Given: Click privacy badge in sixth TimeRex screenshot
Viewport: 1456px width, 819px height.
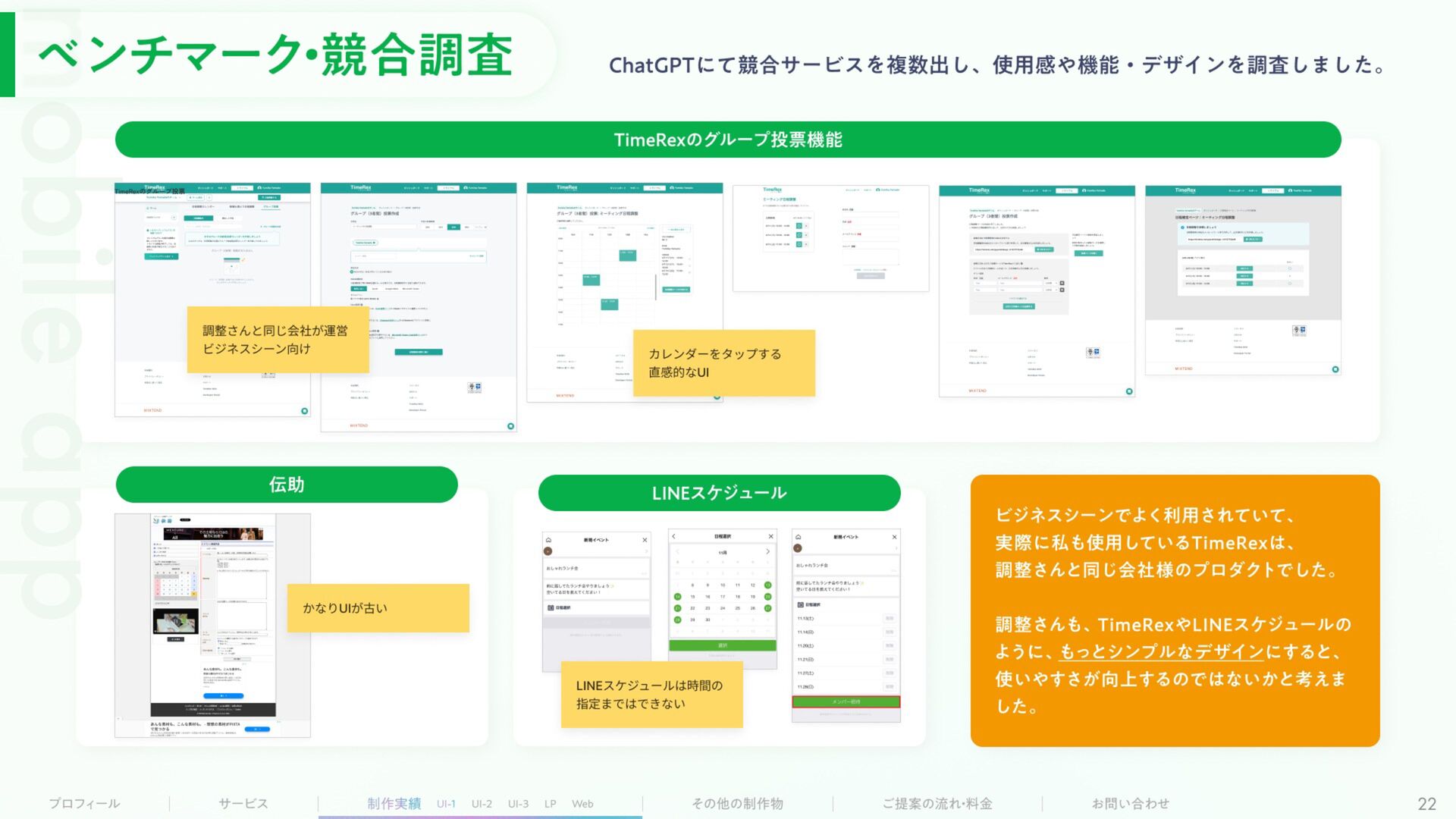Looking at the screenshot, I should [1299, 331].
